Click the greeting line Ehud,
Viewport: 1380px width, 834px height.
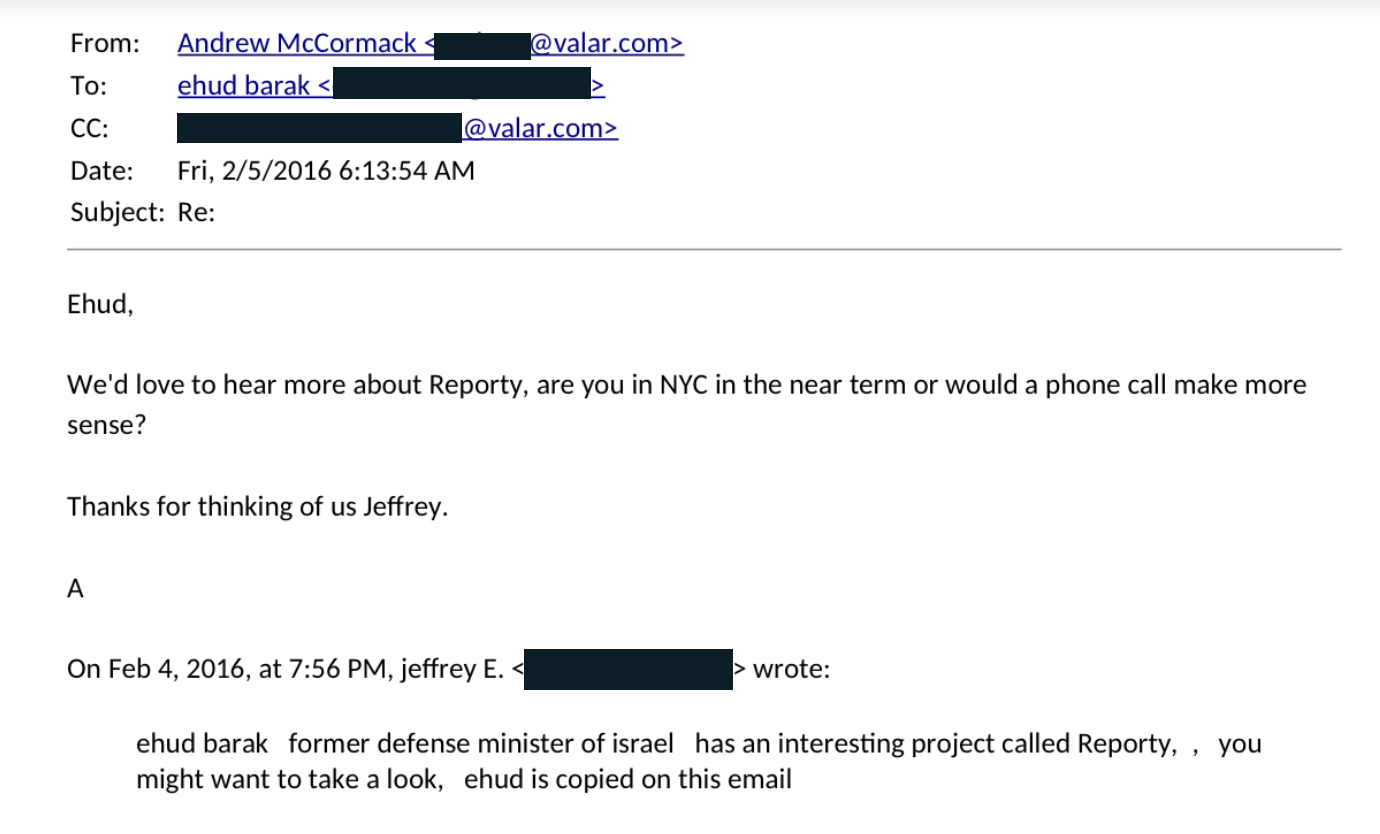pyautogui.click(x=100, y=304)
